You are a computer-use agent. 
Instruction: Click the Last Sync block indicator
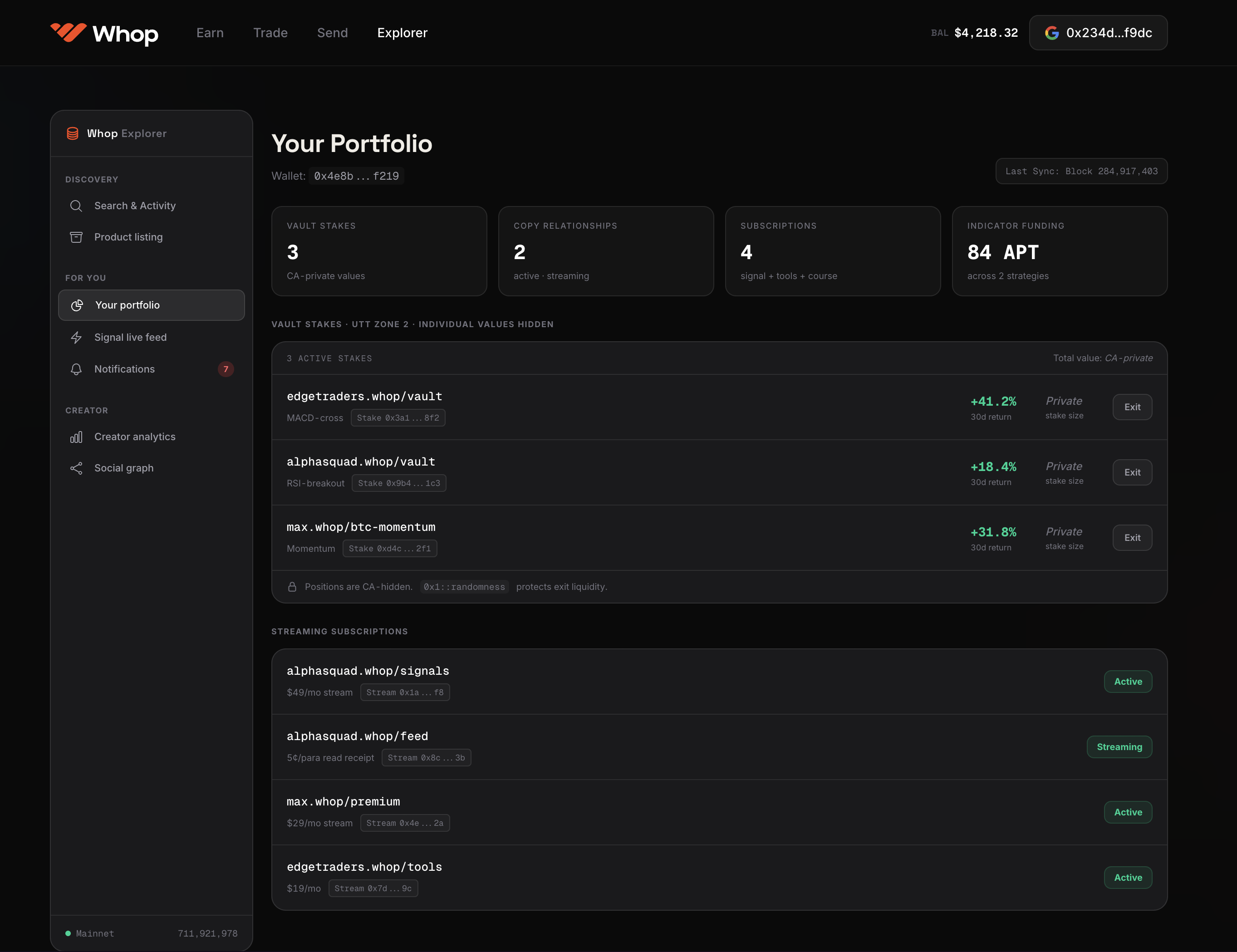point(1081,171)
